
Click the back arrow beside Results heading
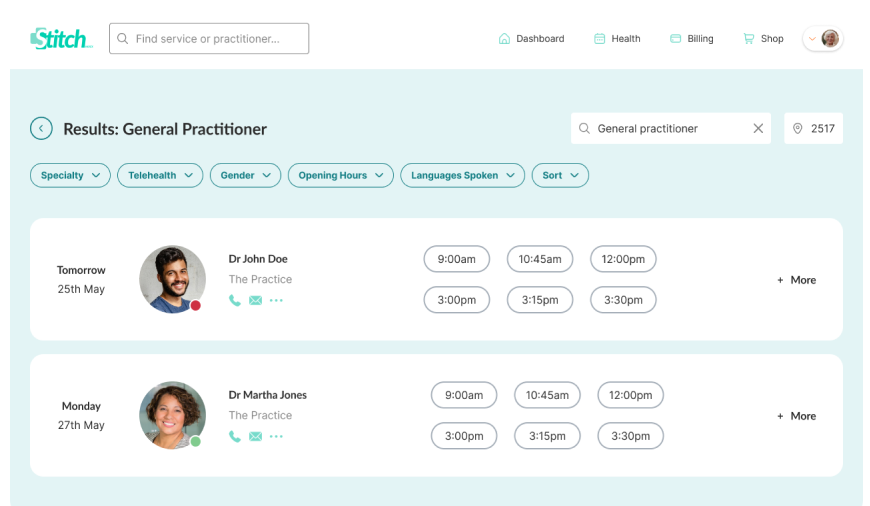click(41, 128)
